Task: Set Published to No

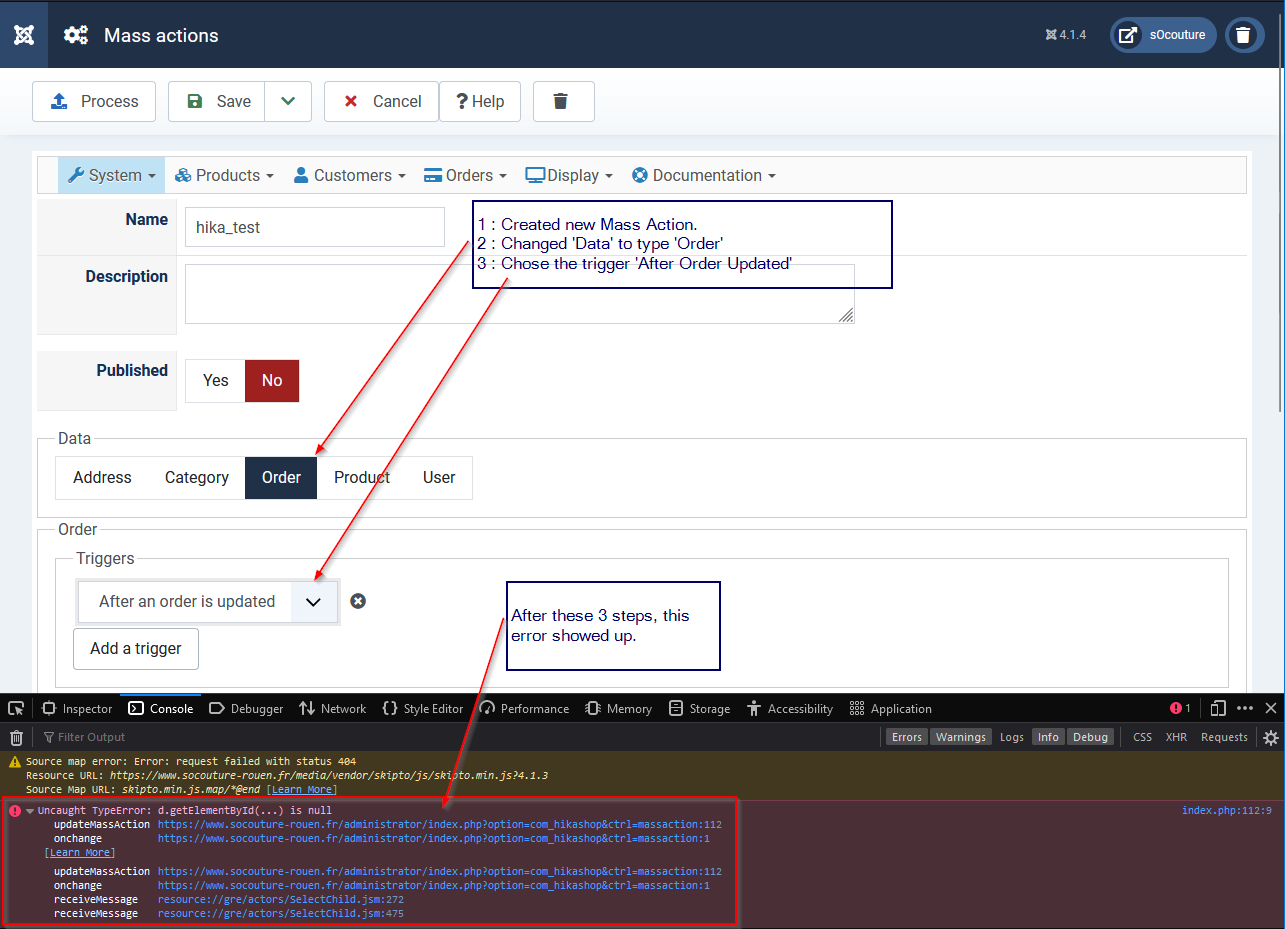Action: click(272, 381)
